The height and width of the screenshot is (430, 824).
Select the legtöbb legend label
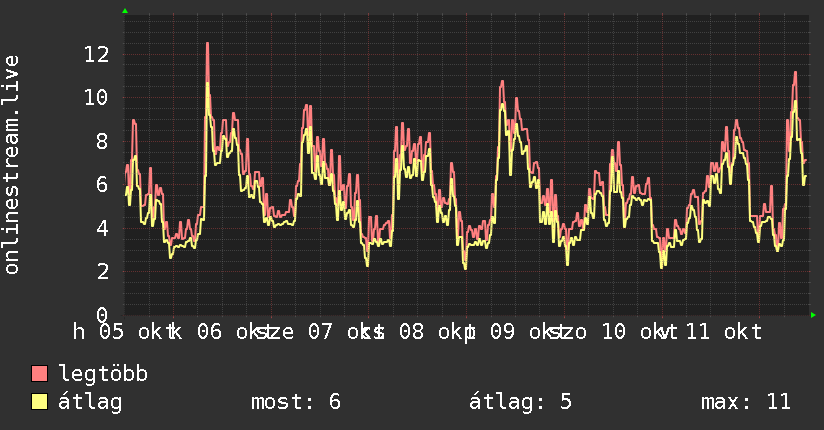point(103,373)
